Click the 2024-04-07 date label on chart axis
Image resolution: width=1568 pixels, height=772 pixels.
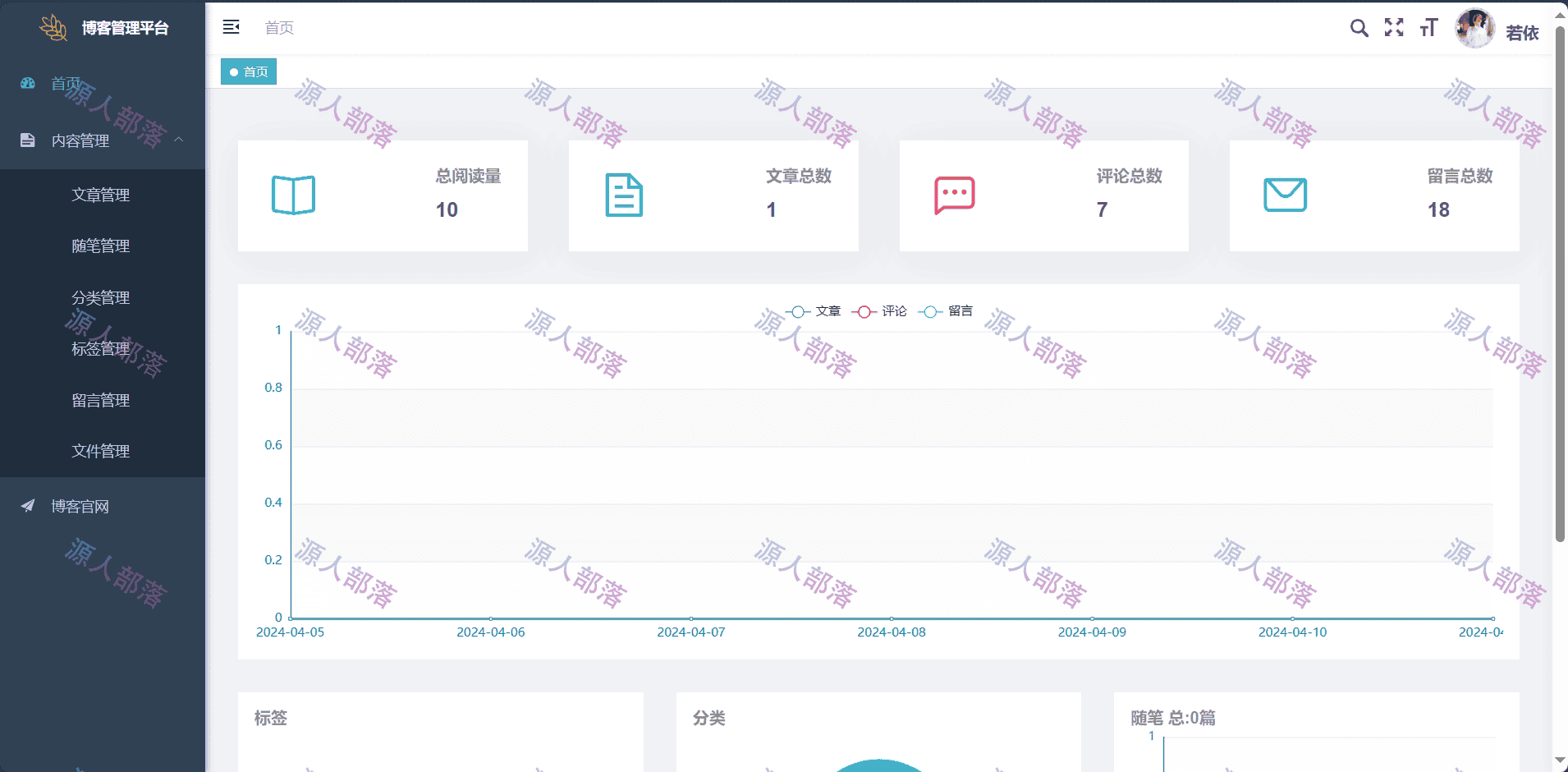691,632
